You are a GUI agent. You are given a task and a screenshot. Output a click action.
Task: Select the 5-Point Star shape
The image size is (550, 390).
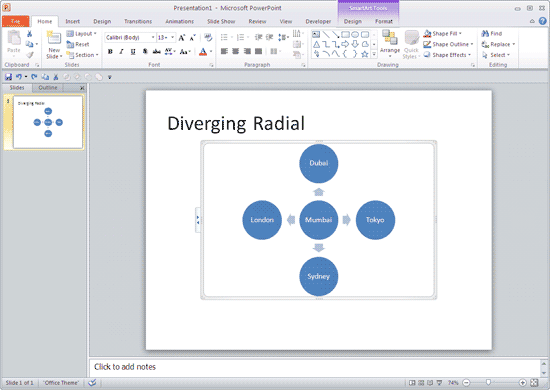(x=365, y=54)
